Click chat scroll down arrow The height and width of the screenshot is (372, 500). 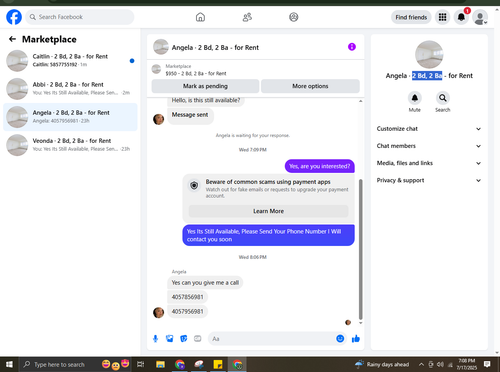360,323
